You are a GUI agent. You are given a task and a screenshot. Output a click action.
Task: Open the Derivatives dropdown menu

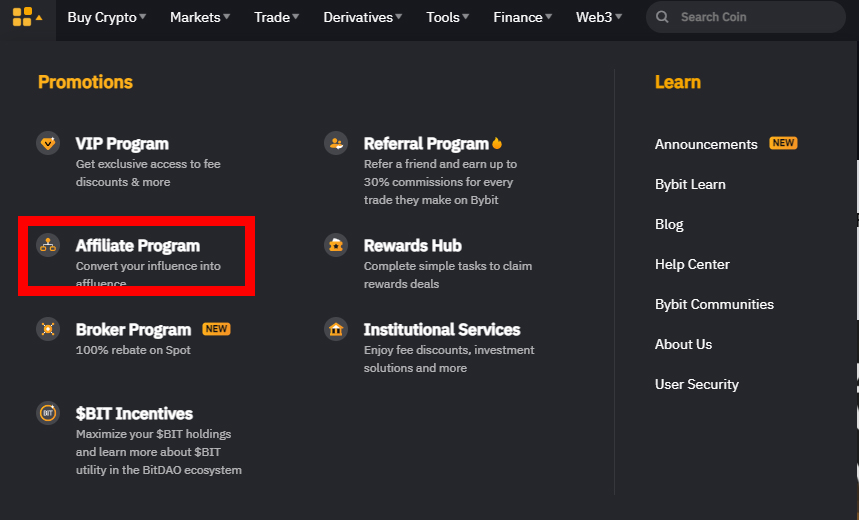click(x=363, y=17)
